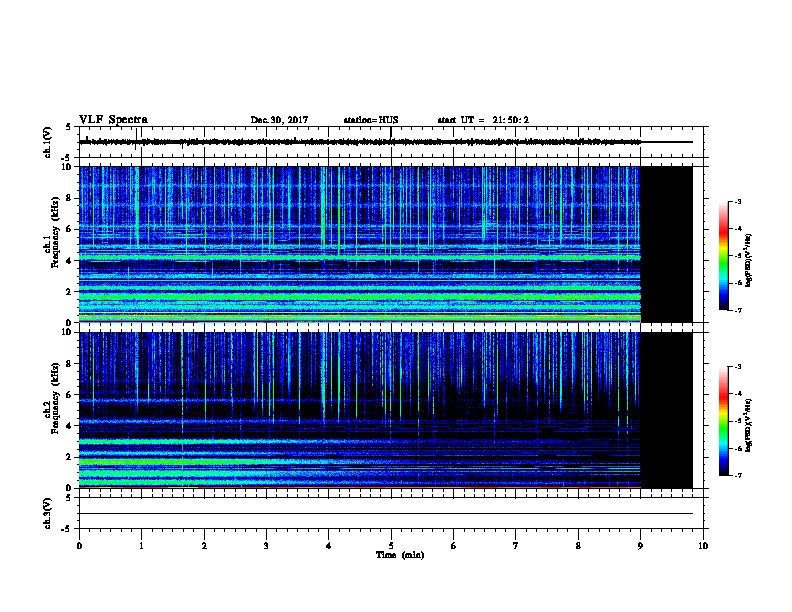This screenshot has height=612, width=792.
Task: Click ch.1 frequency tick label "4"
Action: point(69,261)
